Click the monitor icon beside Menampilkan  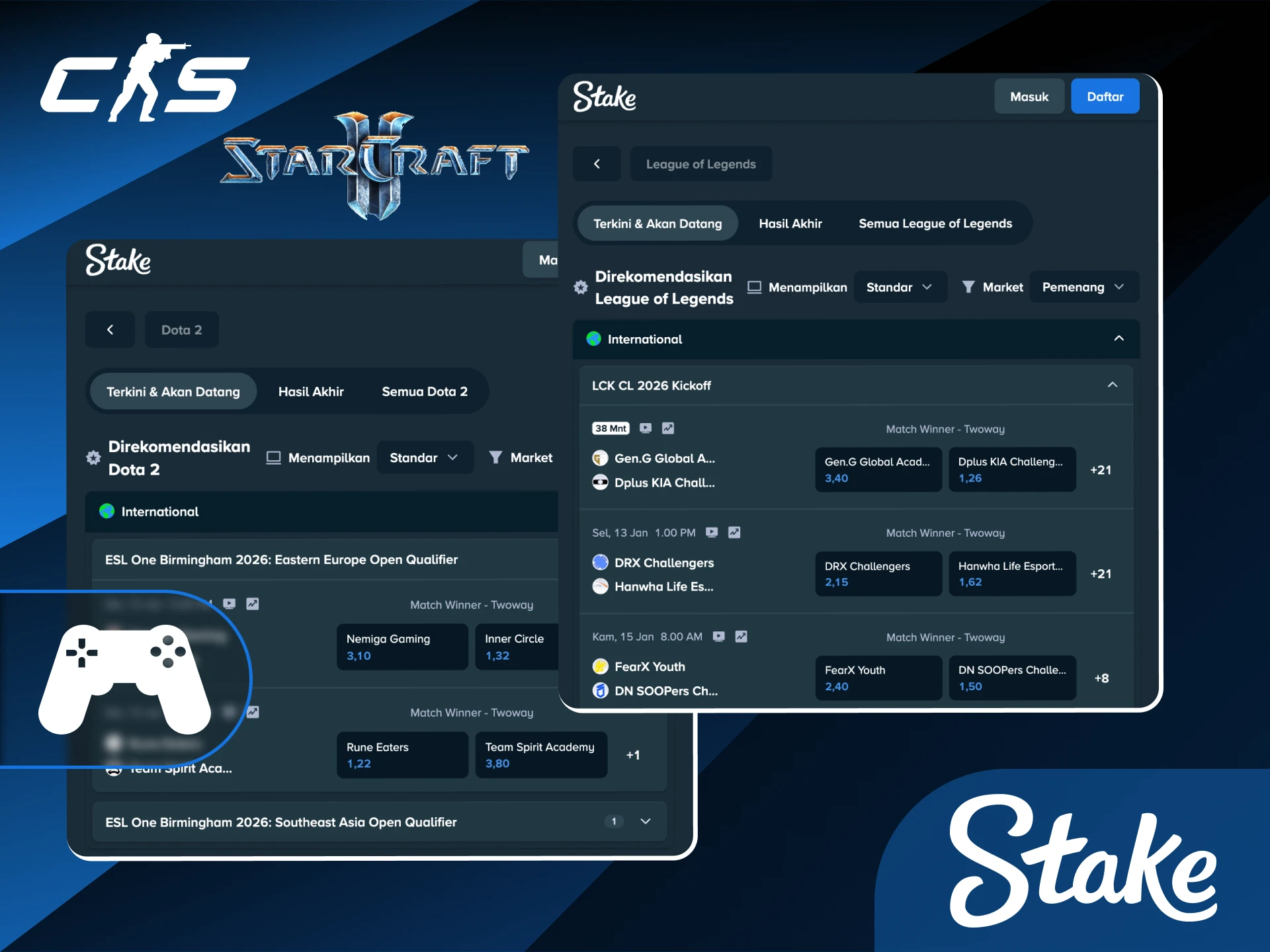[753, 287]
